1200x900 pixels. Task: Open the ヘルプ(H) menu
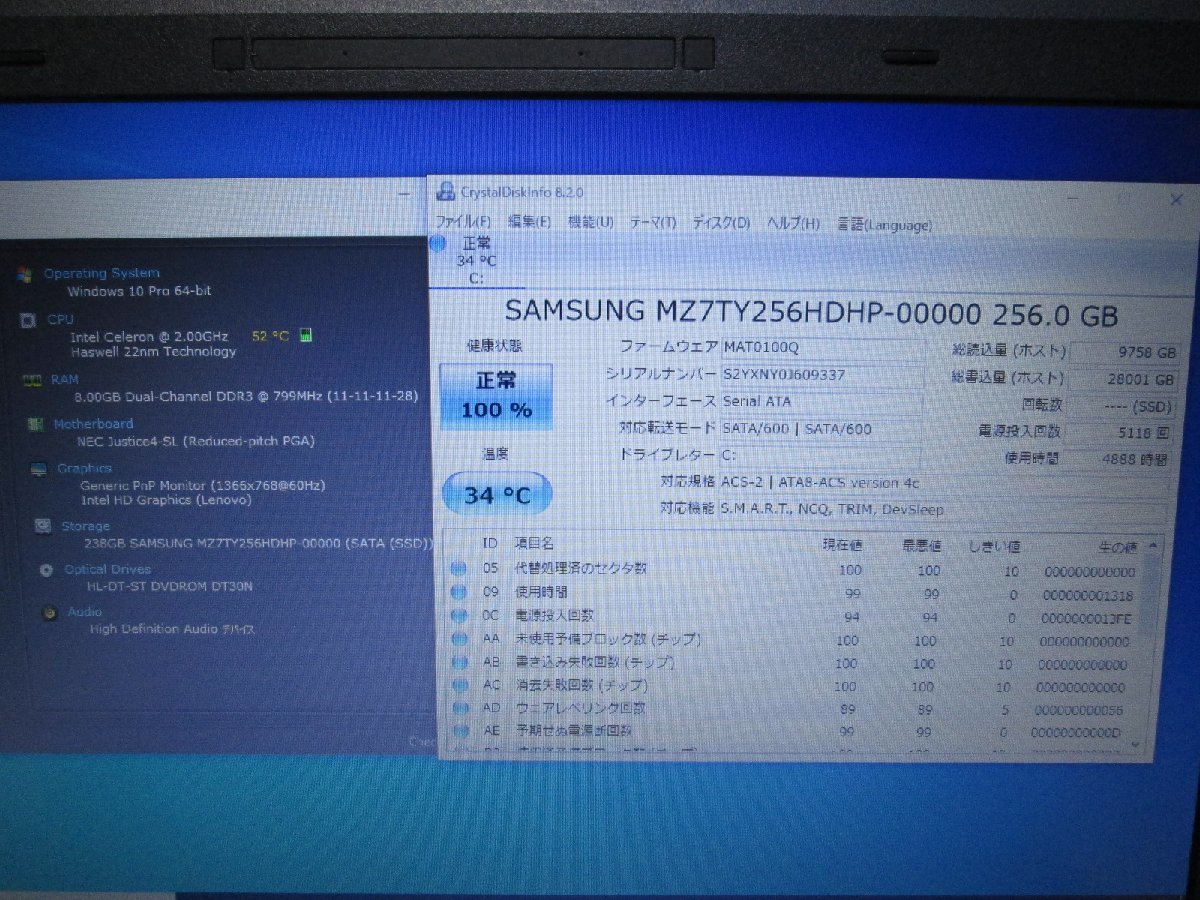coord(794,224)
